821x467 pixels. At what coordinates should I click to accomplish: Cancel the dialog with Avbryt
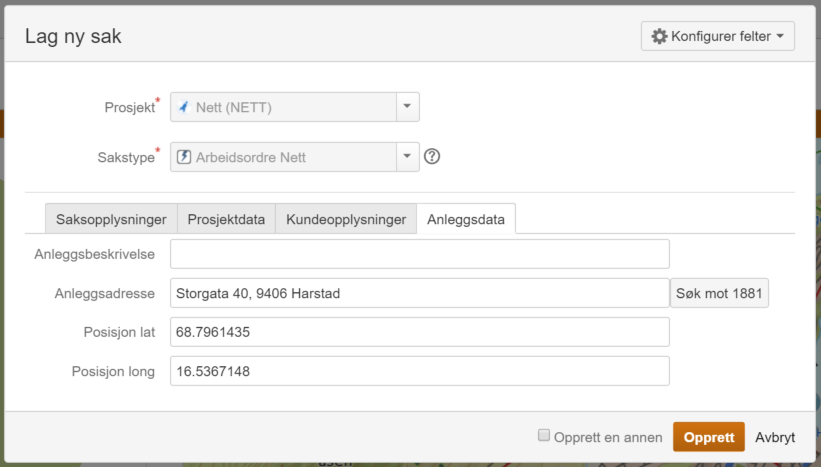tap(775, 437)
